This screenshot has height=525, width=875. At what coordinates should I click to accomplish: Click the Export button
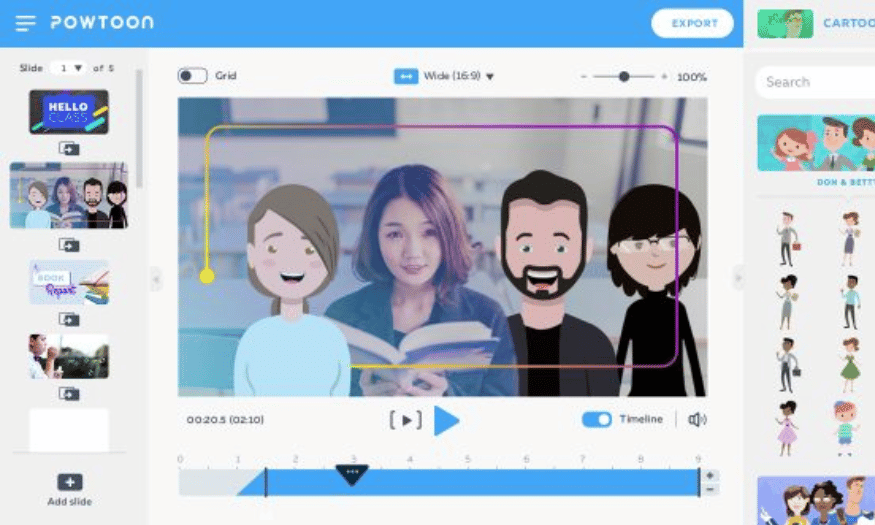pos(692,23)
